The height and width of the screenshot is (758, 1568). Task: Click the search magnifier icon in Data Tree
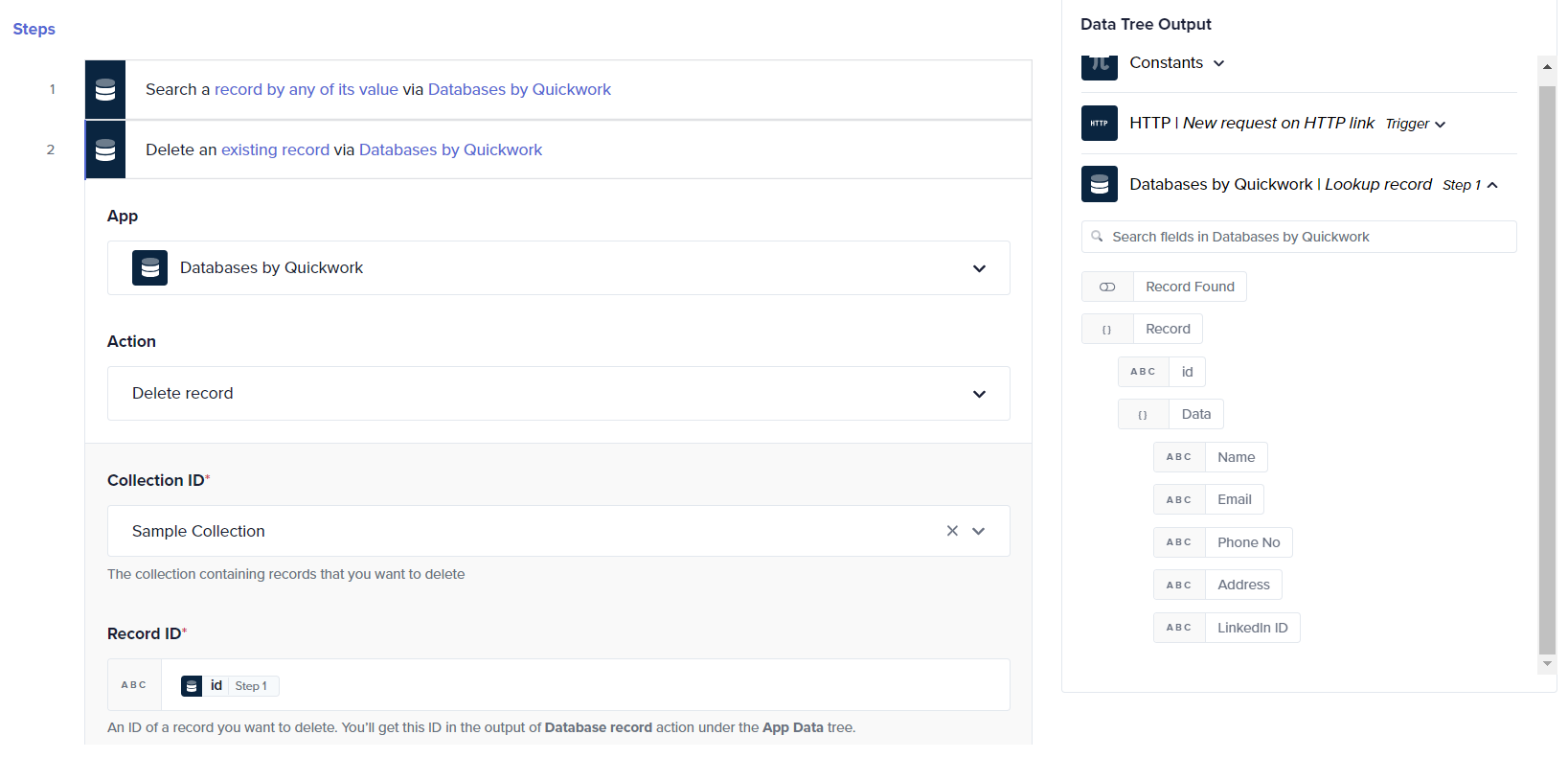coord(1097,237)
